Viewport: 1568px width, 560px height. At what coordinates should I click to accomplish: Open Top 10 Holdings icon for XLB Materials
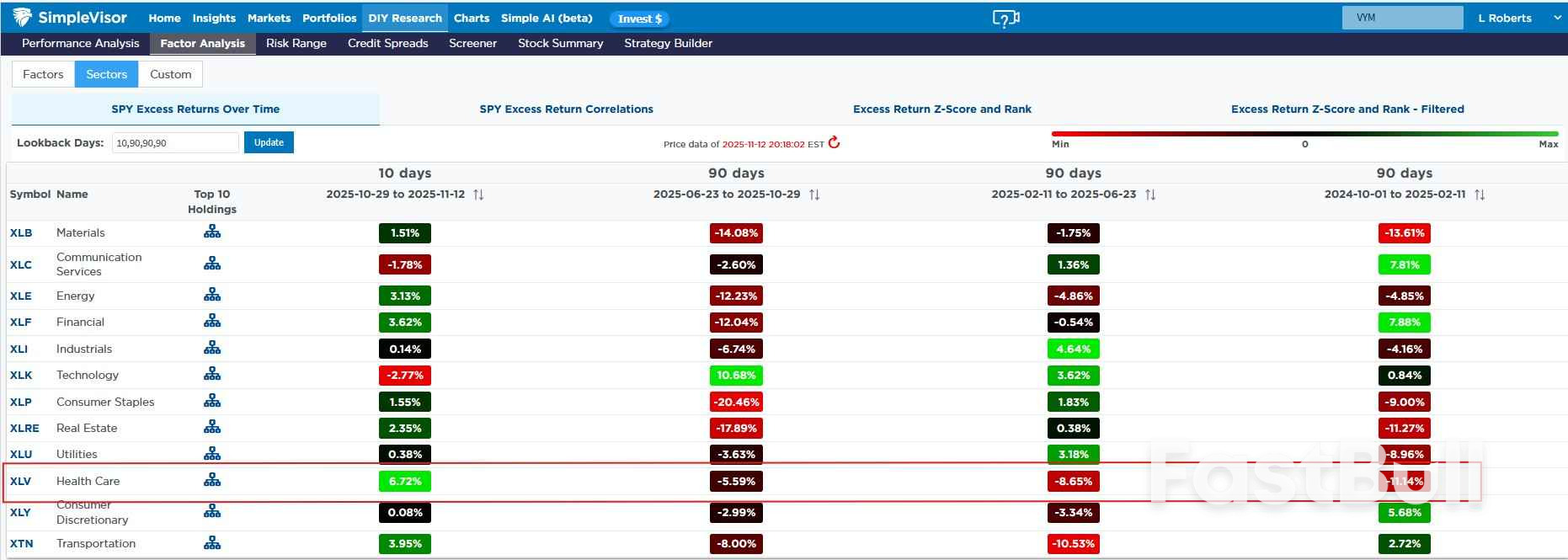coord(212,232)
